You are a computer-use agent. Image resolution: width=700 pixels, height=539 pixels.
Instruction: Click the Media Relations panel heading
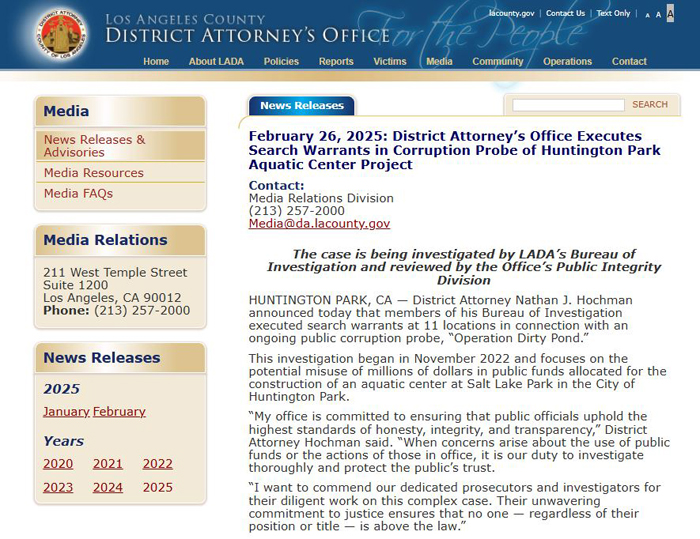point(120,240)
